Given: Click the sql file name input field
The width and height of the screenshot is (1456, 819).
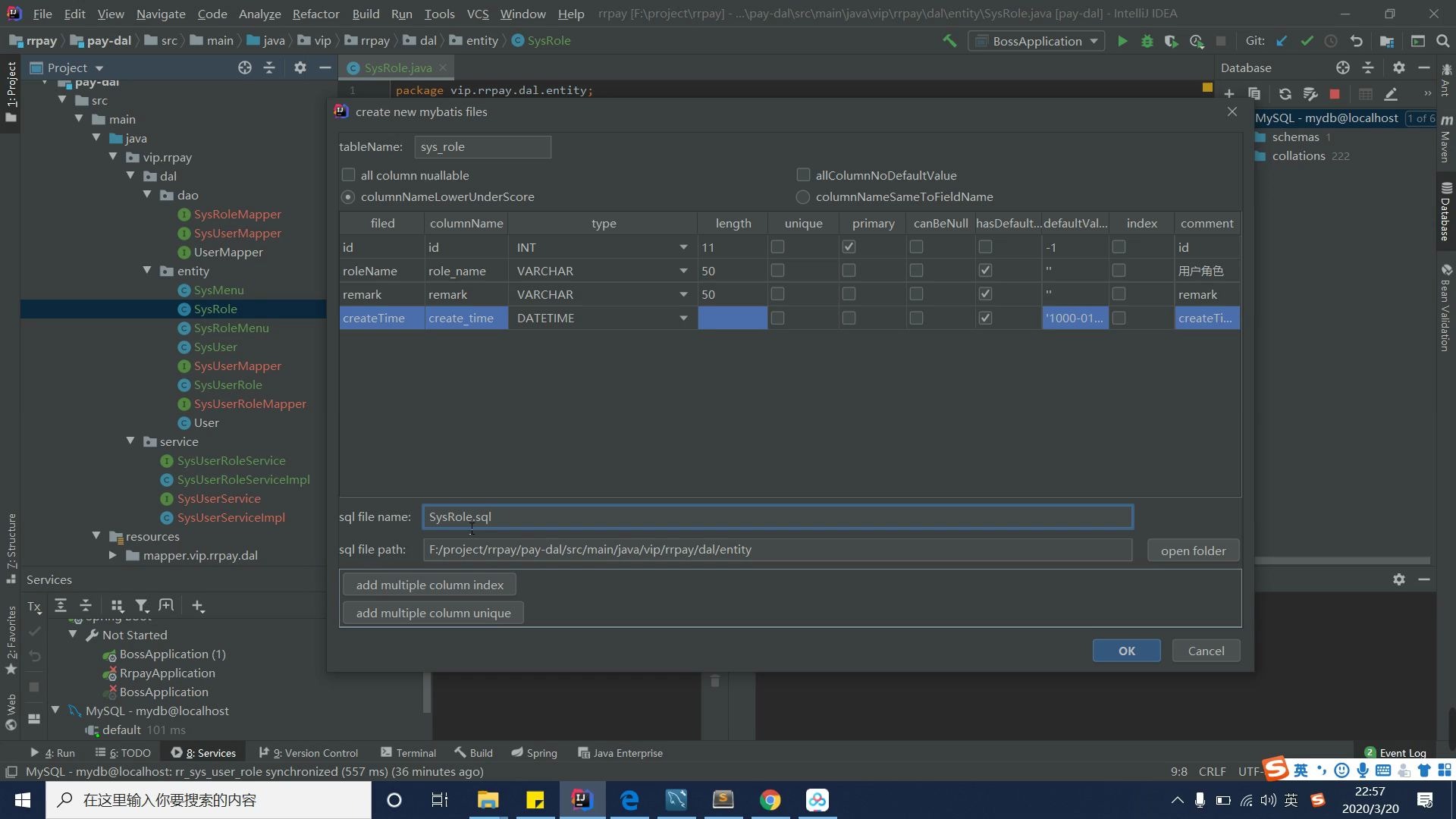Looking at the screenshot, I should pyautogui.click(x=778, y=516).
